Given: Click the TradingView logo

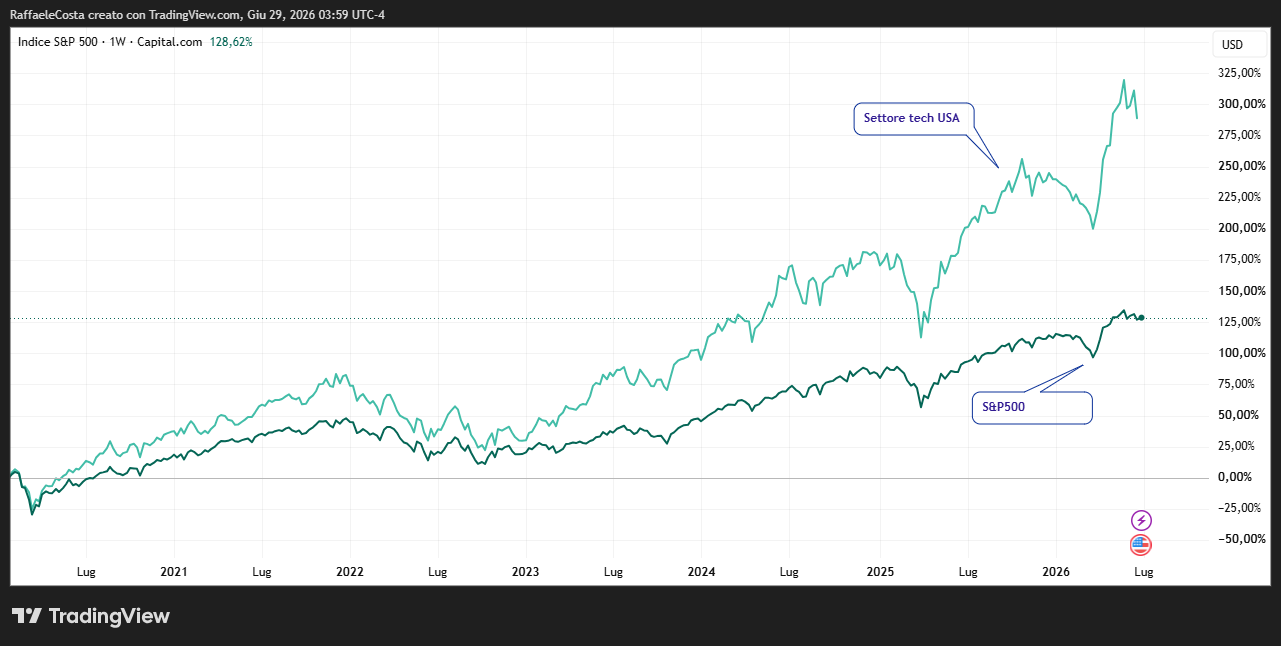Looking at the screenshot, I should tap(91, 616).
